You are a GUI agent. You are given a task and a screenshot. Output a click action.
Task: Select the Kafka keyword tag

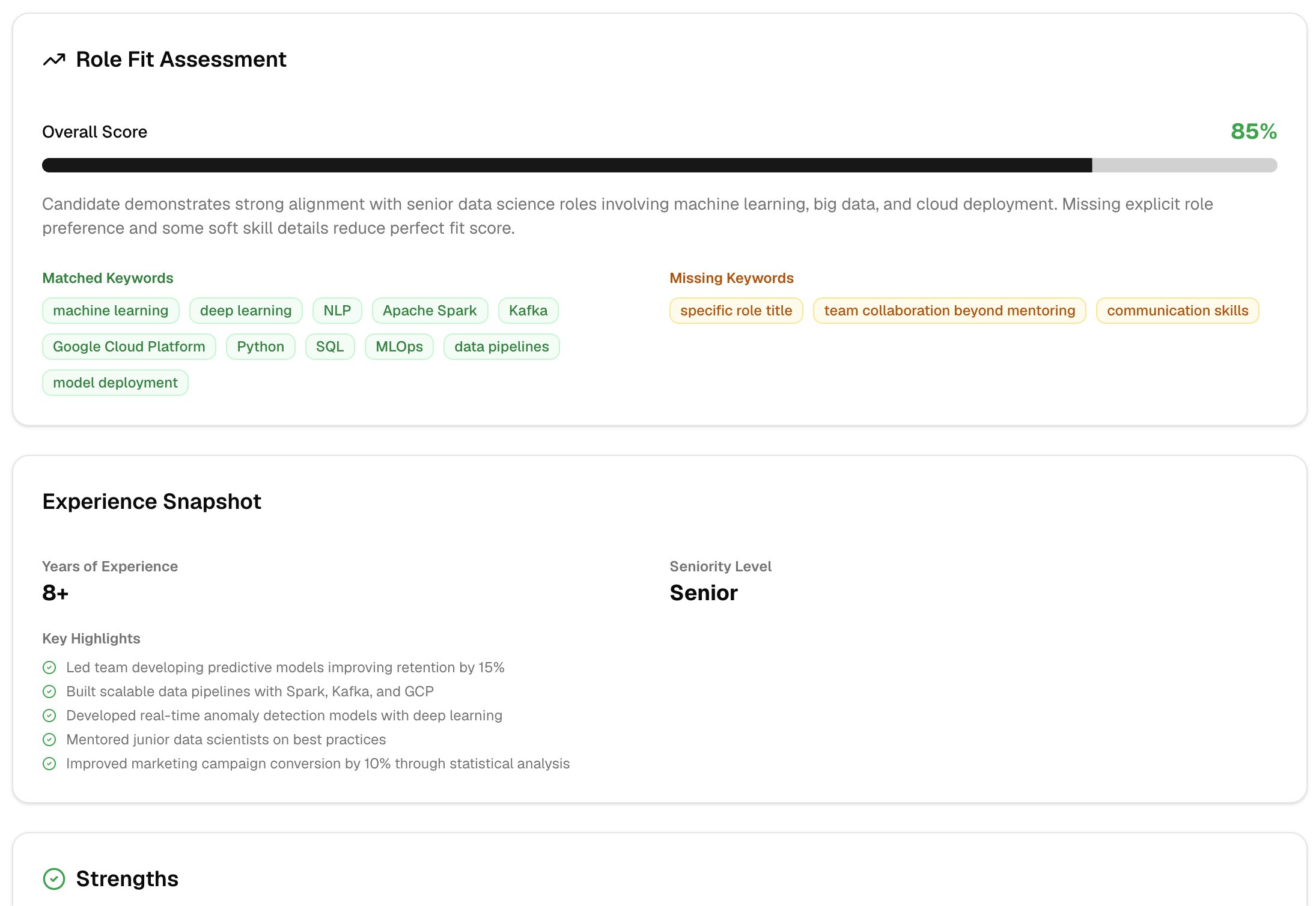[x=528, y=311]
